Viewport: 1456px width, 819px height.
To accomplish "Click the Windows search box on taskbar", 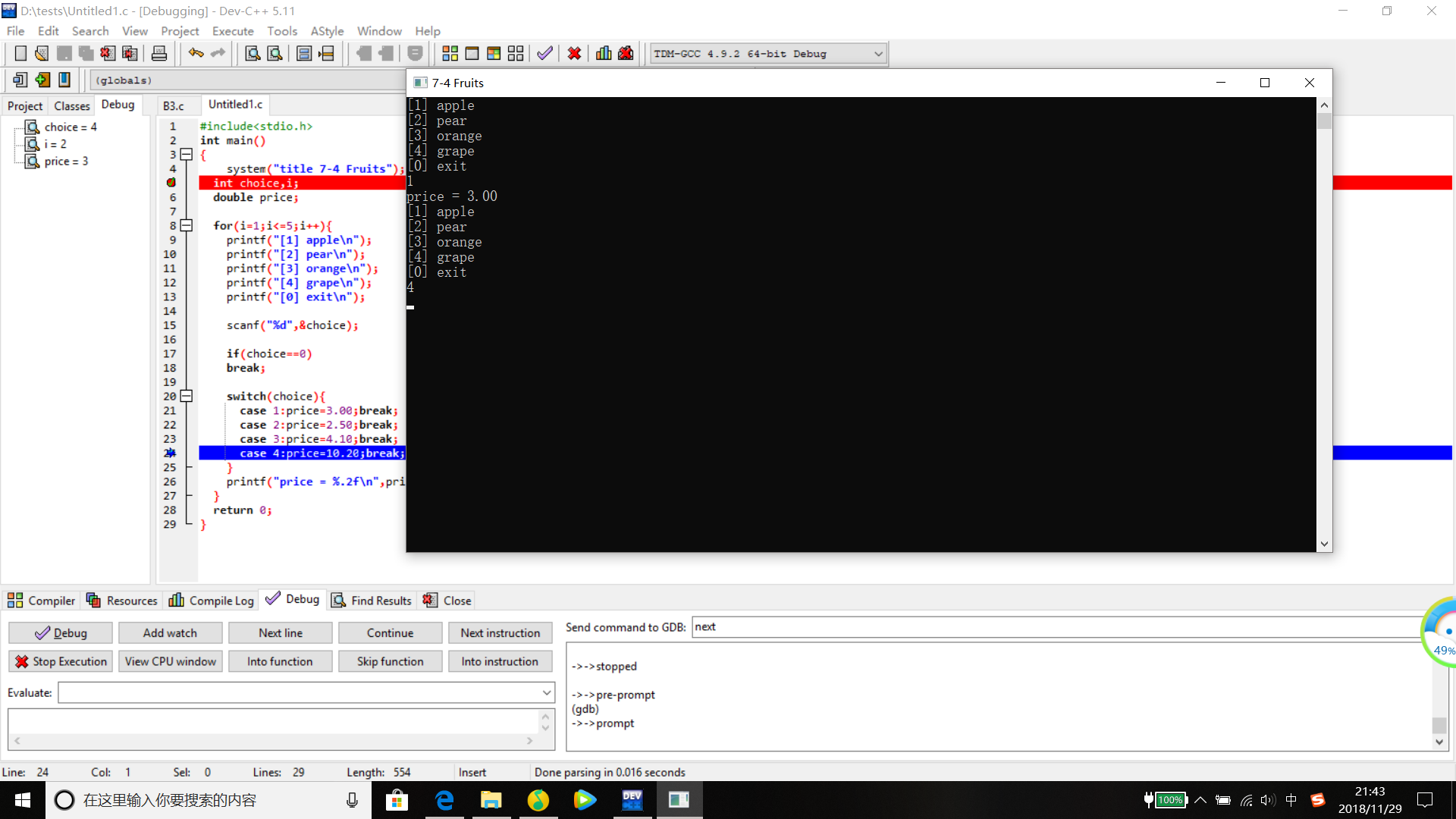I will 209,800.
